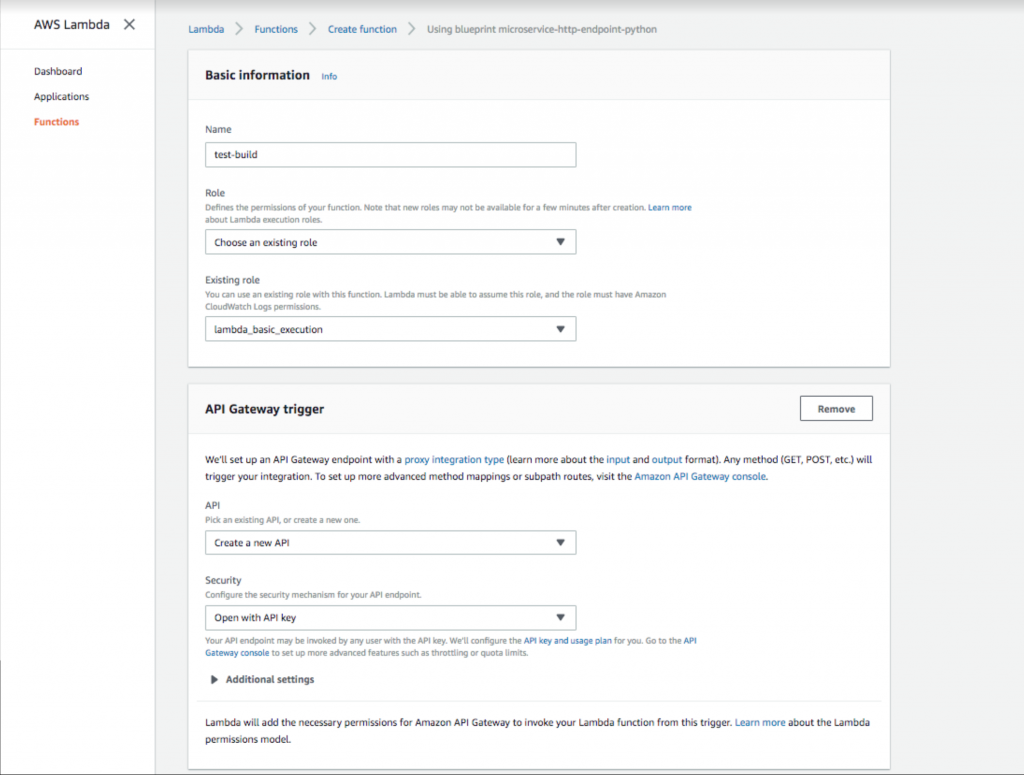1024x775 pixels.
Task: Close the AWS Lambda sidebar panel
Action: tap(129, 24)
